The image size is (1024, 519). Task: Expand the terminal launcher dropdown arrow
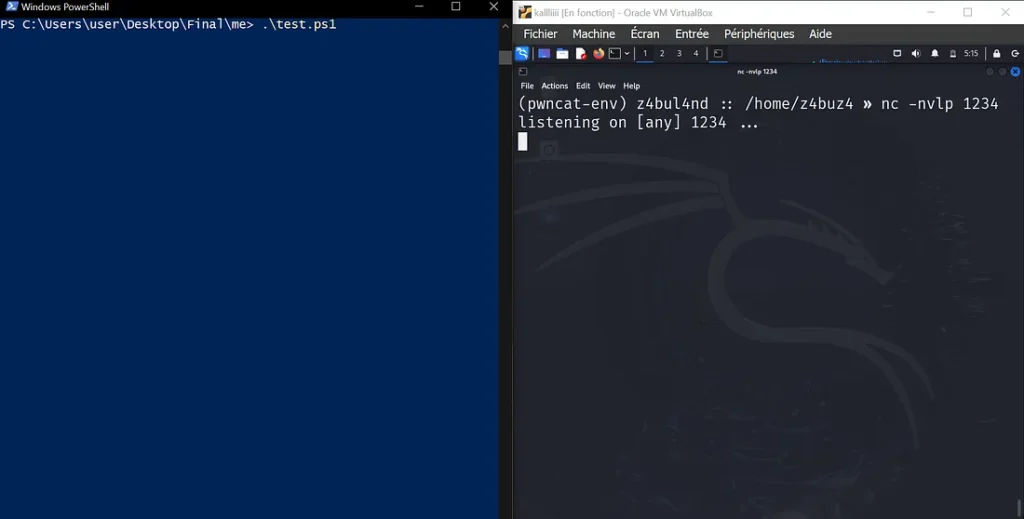coord(627,54)
